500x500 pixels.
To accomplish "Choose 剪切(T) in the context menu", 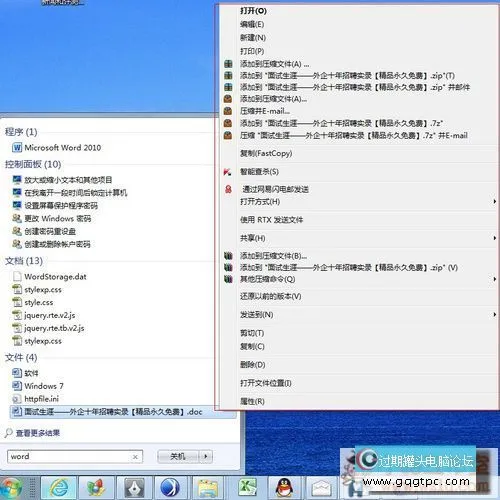I will point(252,333).
